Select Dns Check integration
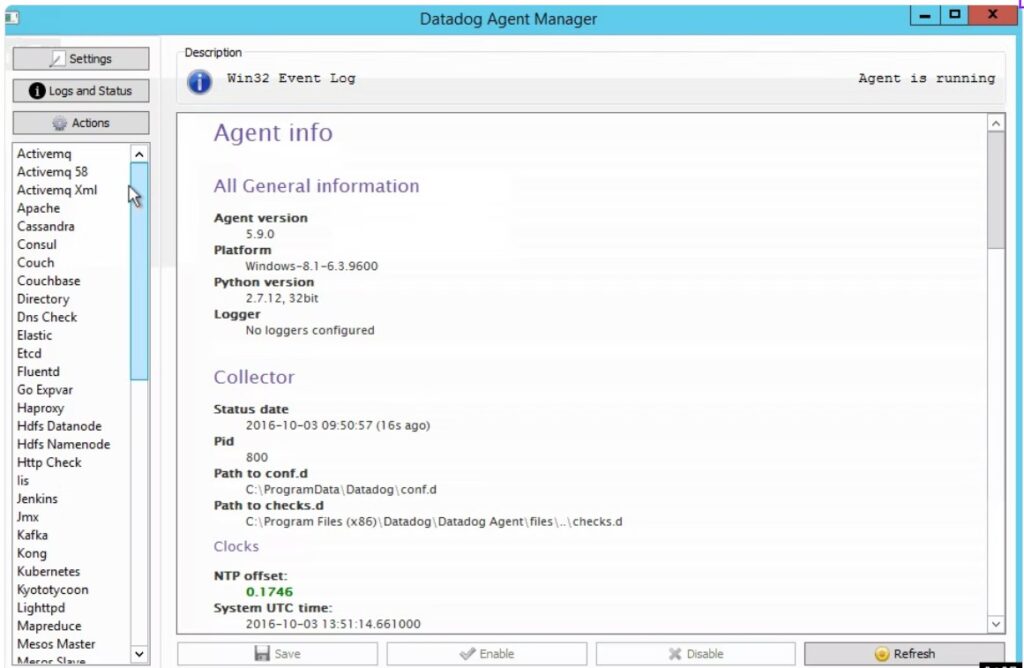 click(x=47, y=317)
